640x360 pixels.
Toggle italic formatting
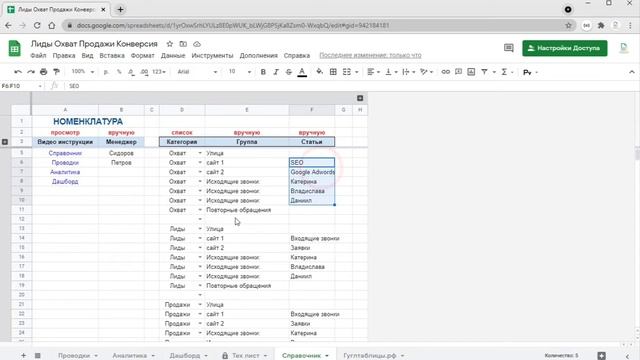276,72
